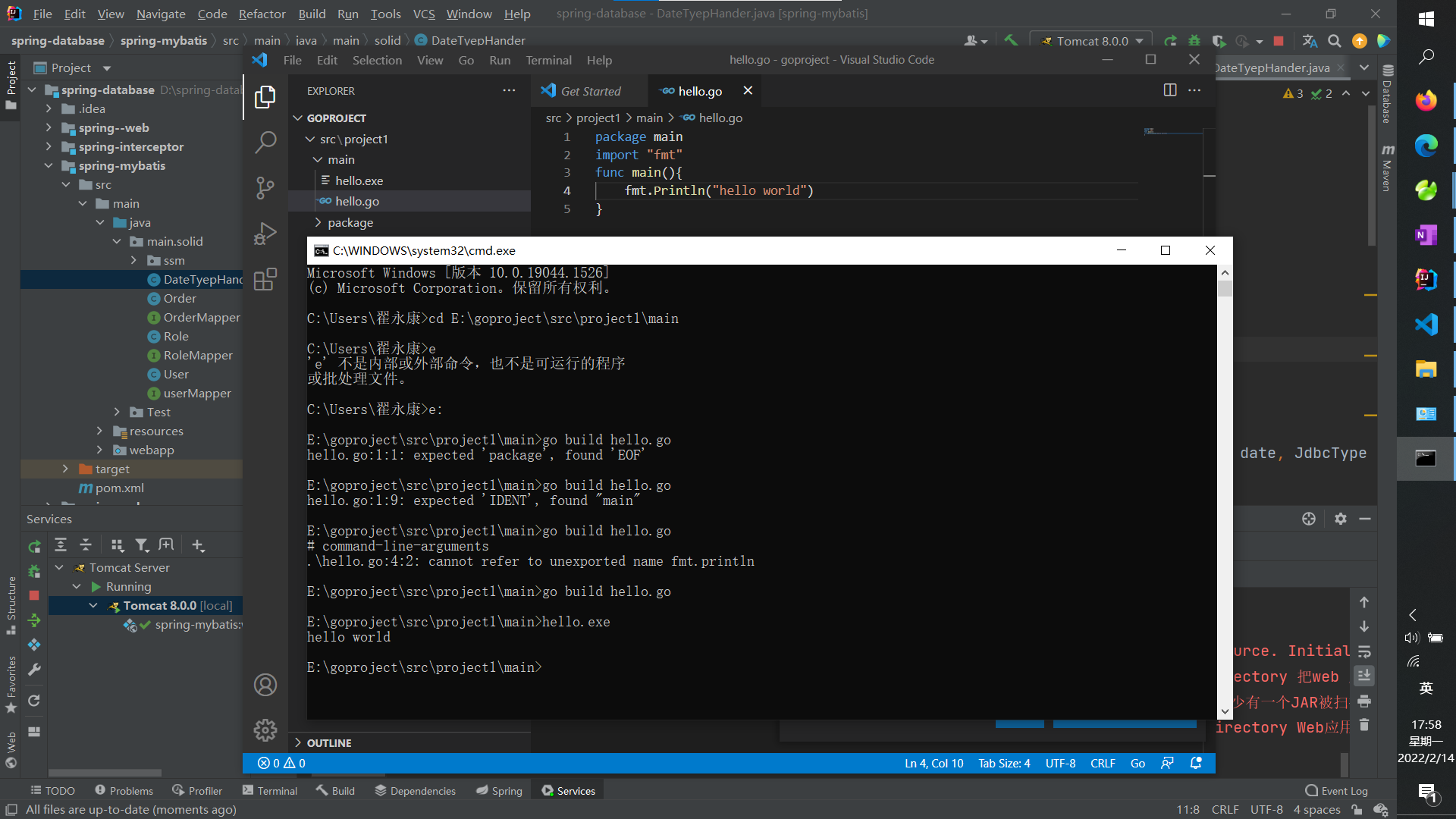Expand the package folder in GOPROJECT explorer
Viewport: 1456px width, 819px height.
point(318,222)
